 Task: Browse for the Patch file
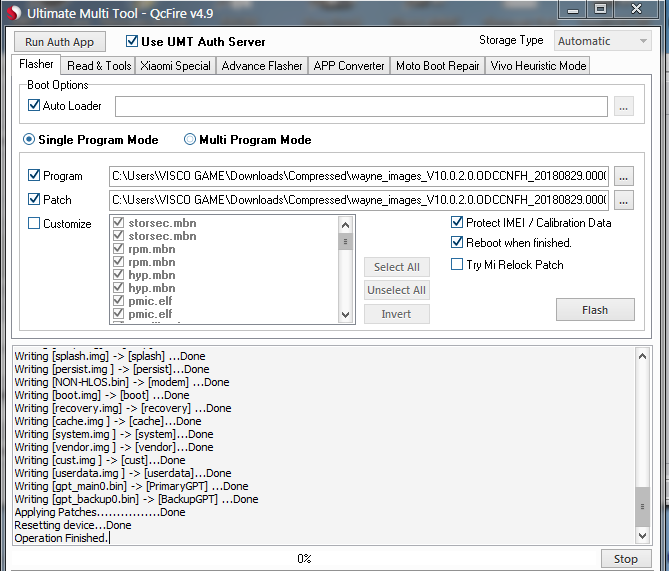click(x=623, y=200)
